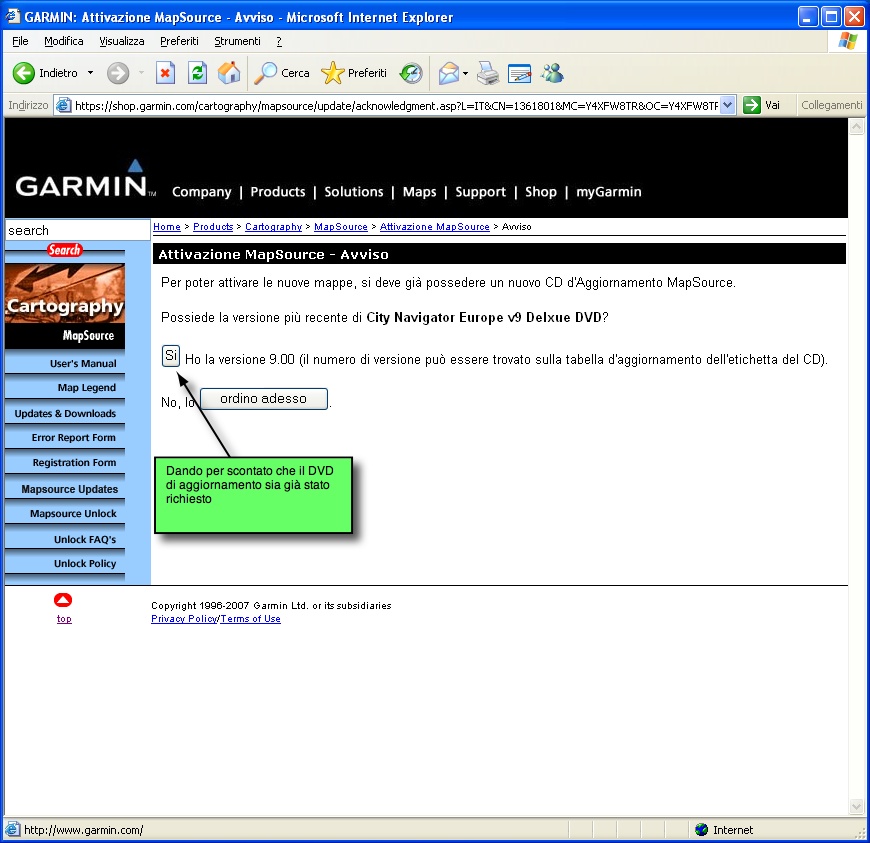Open the history (Cronologia) icon
The width and height of the screenshot is (870, 843).
(411, 73)
